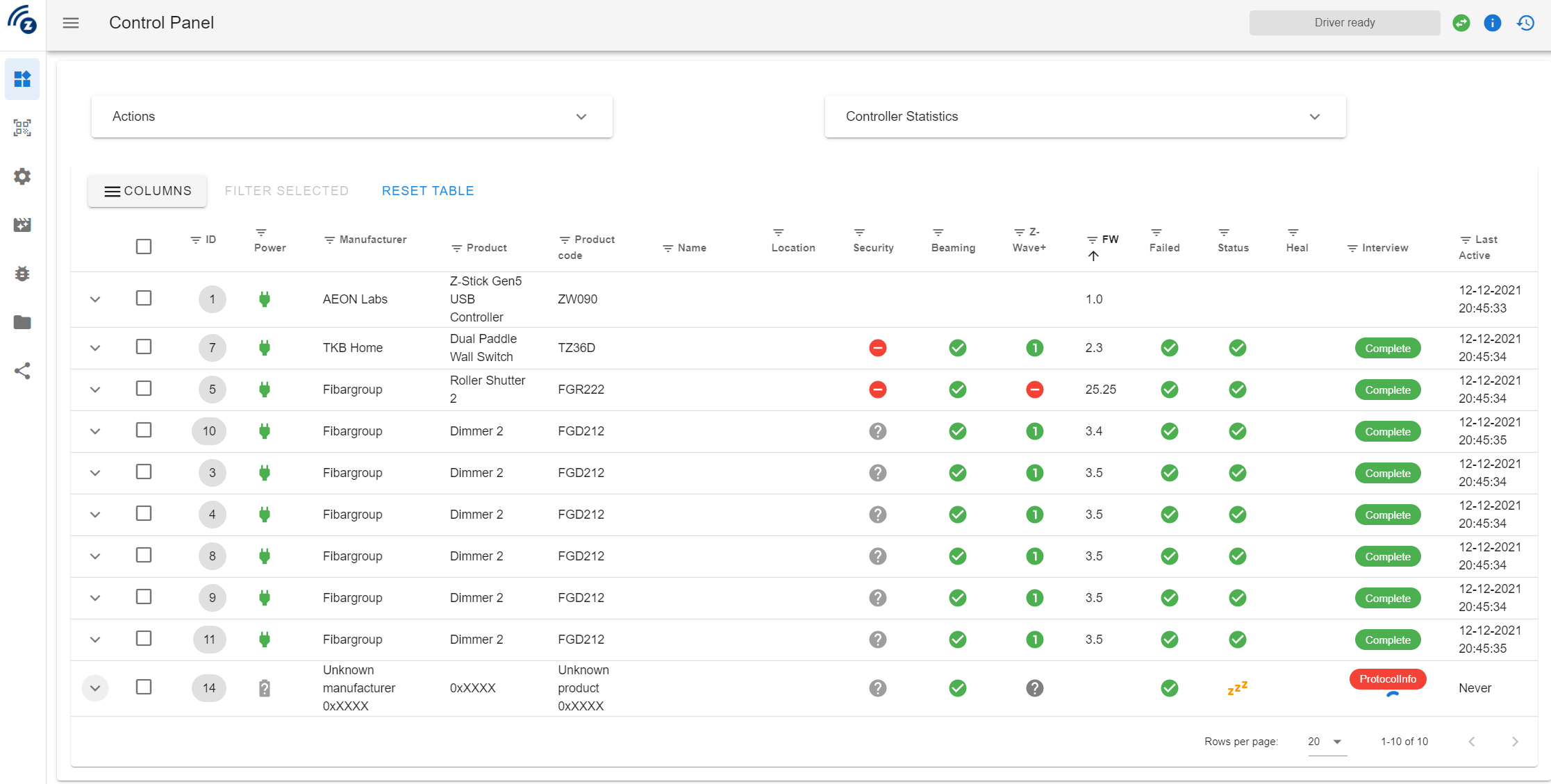Expand row details for node 4
The width and height of the screenshot is (1551, 784).
point(95,515)
